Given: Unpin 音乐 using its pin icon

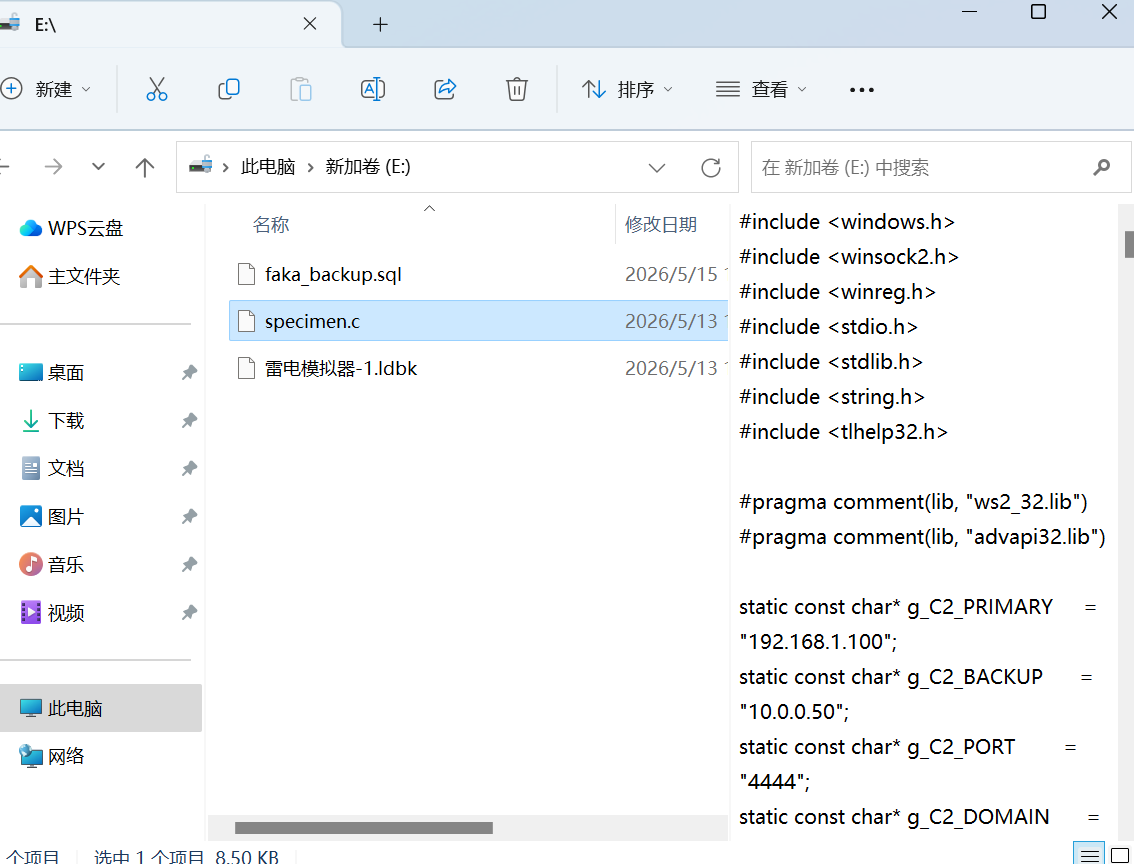Looking at the screenshot, I should tap(189, 564).
